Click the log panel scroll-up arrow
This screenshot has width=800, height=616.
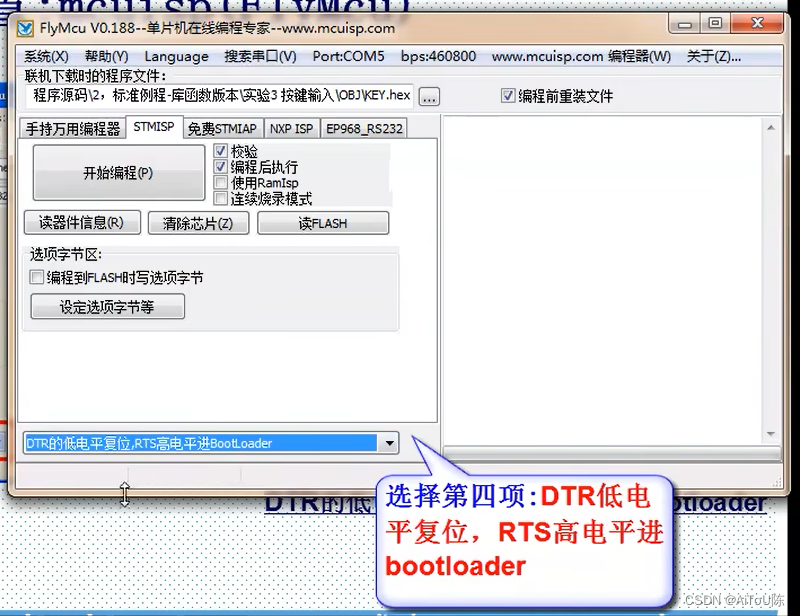[771, 128]
